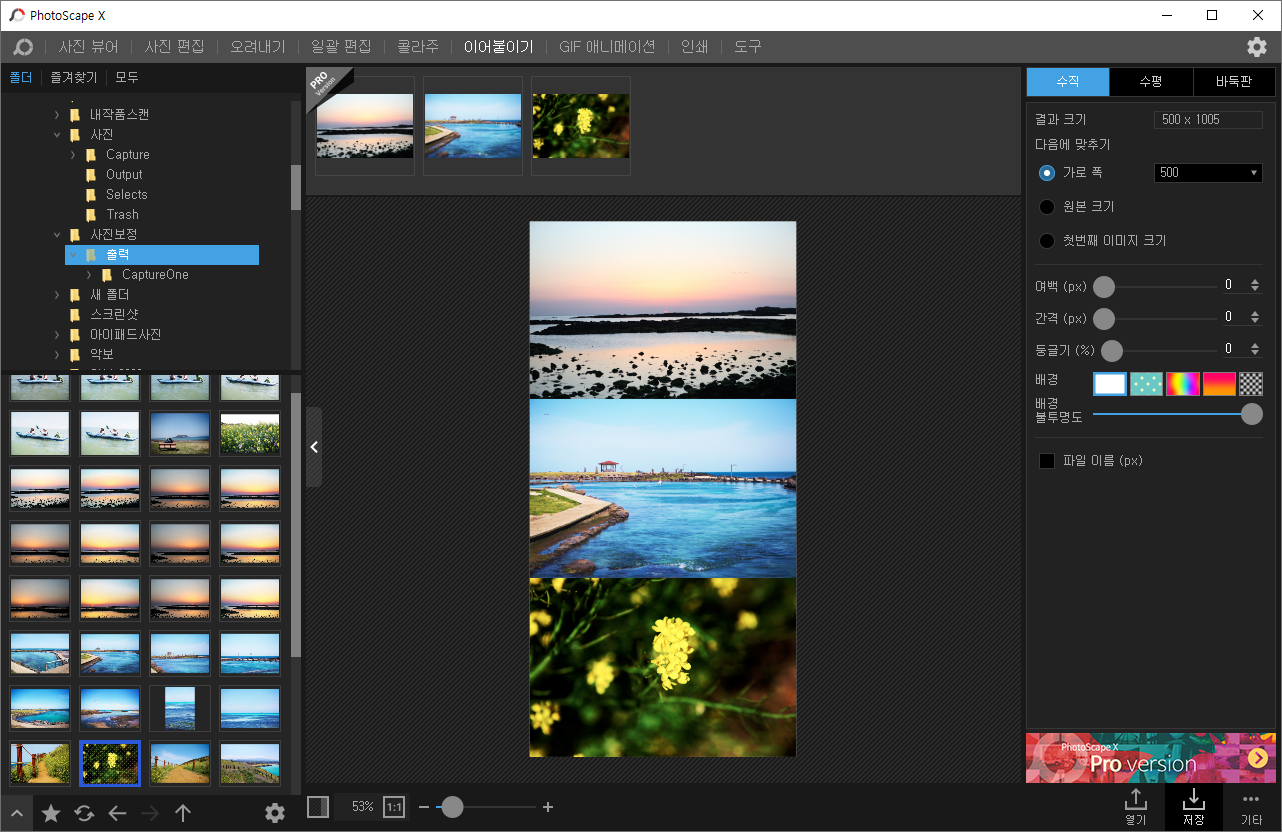Open the 사진 뷰어 tab
The width and height of the screenshot is (1282, 832).
click(x=88, y=47)
